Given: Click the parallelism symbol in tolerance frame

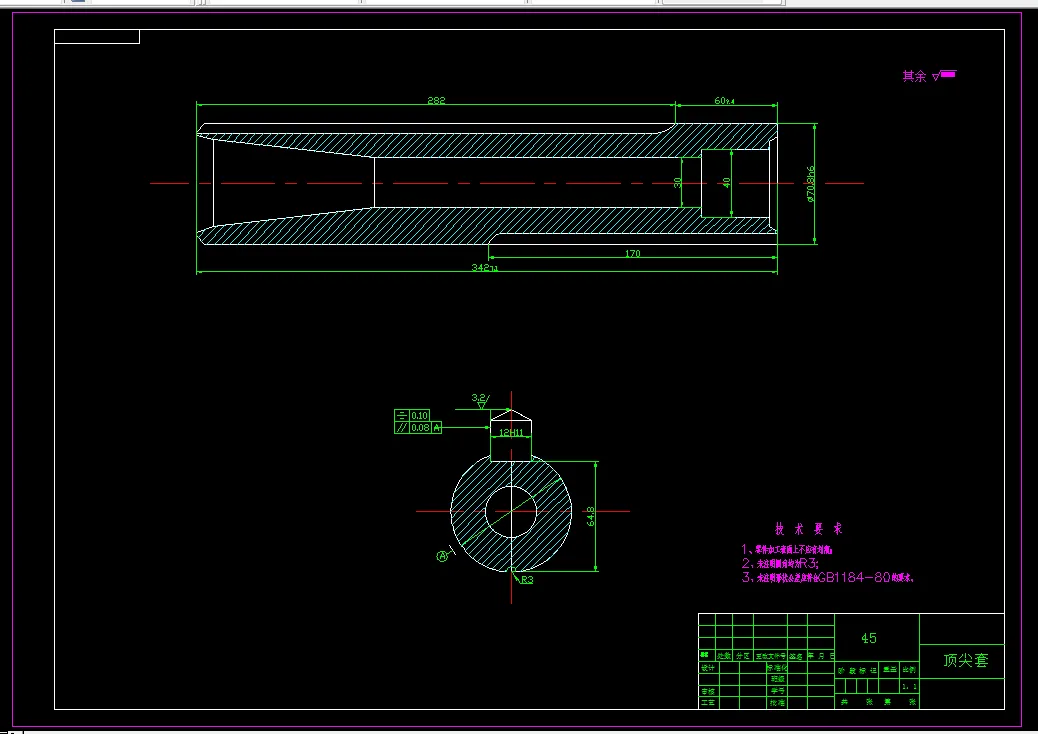Looking at the screenshot, I should tap(402, 428).
